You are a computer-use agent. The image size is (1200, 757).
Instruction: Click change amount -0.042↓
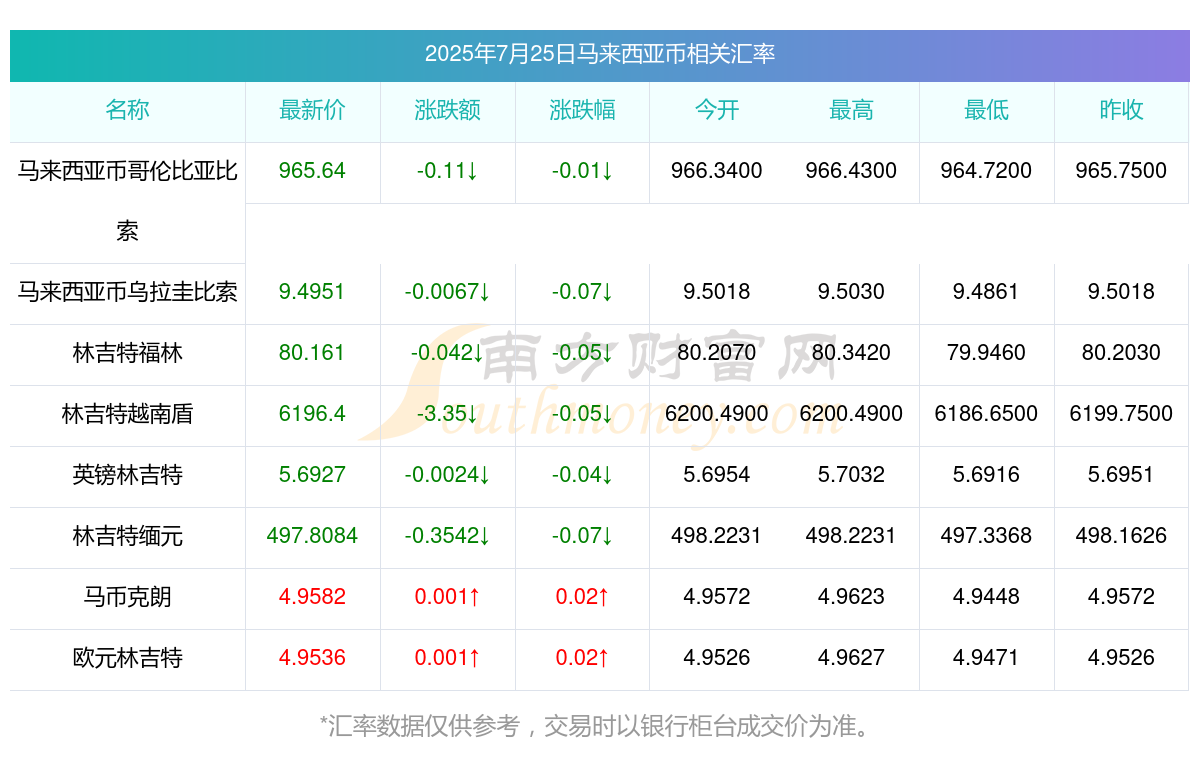(x=447, y=353)
